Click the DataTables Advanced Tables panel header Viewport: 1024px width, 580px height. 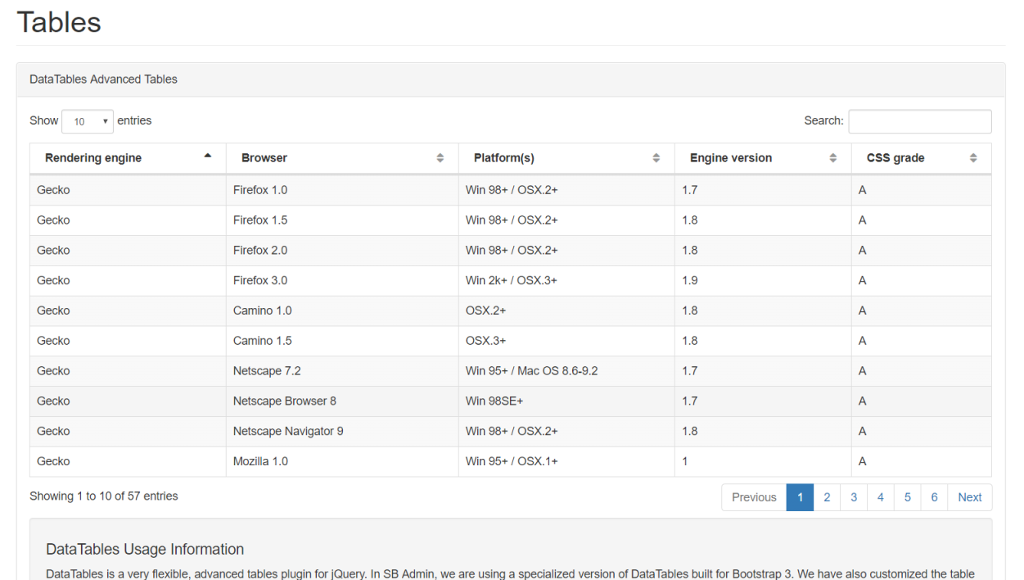(x=103, y=79)
